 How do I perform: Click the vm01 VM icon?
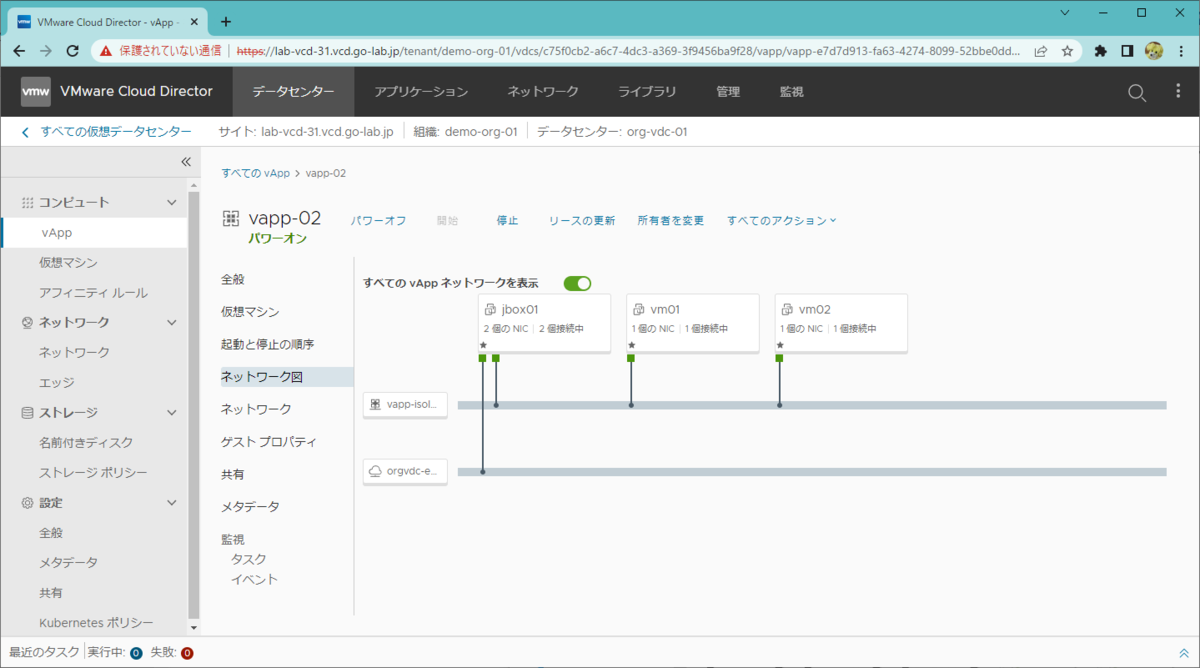point(638,310)
